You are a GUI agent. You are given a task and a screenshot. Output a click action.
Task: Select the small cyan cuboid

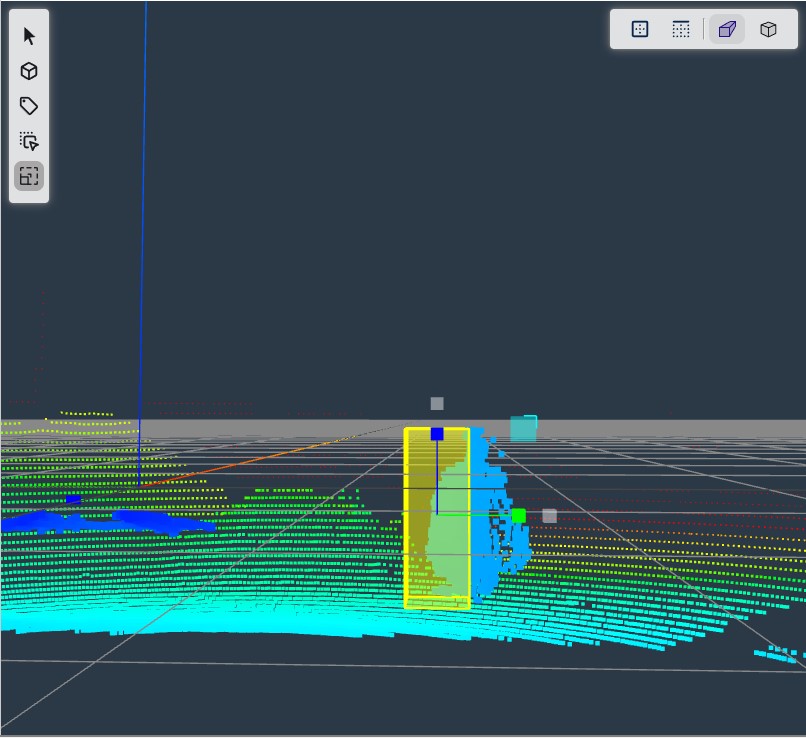tap(523, 429)
